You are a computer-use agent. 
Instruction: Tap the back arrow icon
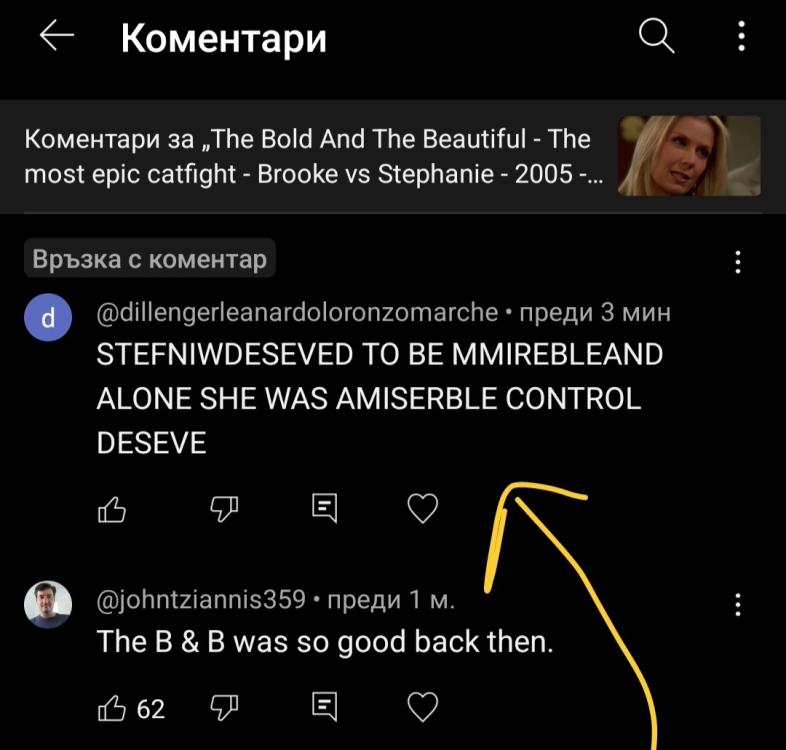click(57, 37)
